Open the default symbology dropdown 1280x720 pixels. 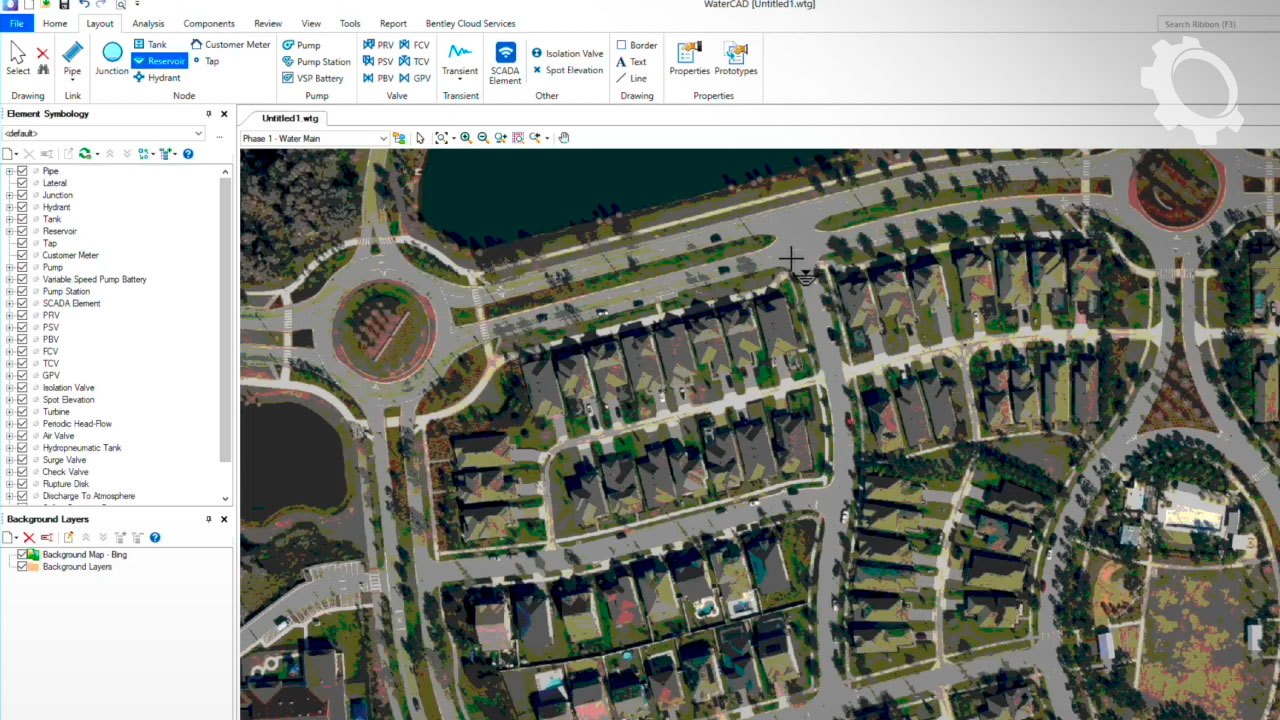(198, 134)
